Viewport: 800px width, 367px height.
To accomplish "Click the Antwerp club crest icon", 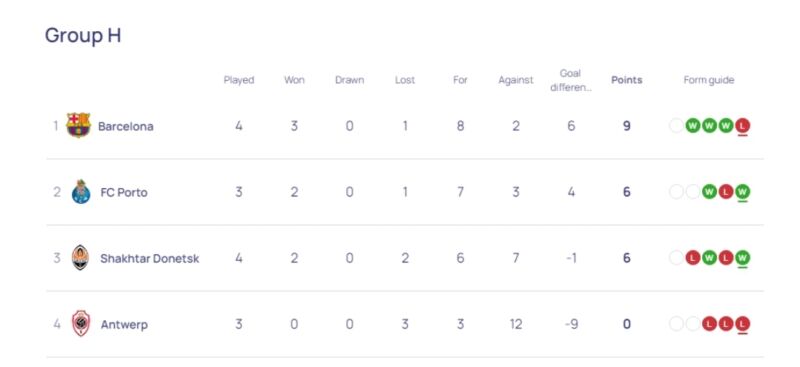I will (81, 324).
